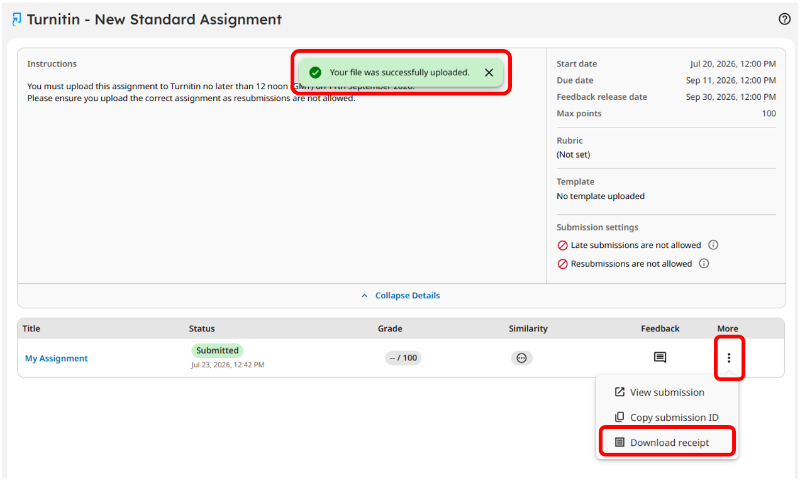Viewport: 800px width, 481px height.
Task: Open the help question mark icon
Action: (784, 19)
